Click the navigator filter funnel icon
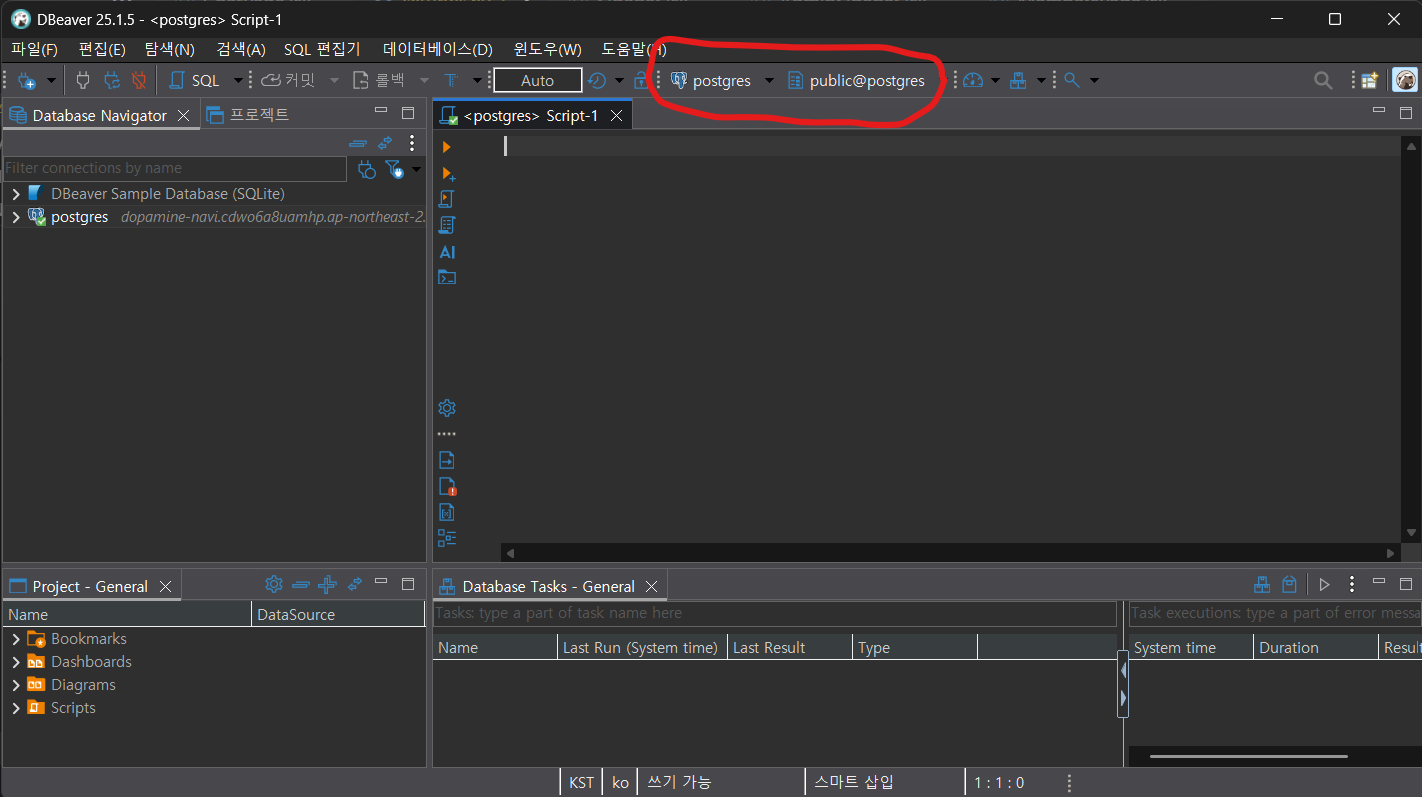Screen dimensions: 1422x797 coord(395,169)
